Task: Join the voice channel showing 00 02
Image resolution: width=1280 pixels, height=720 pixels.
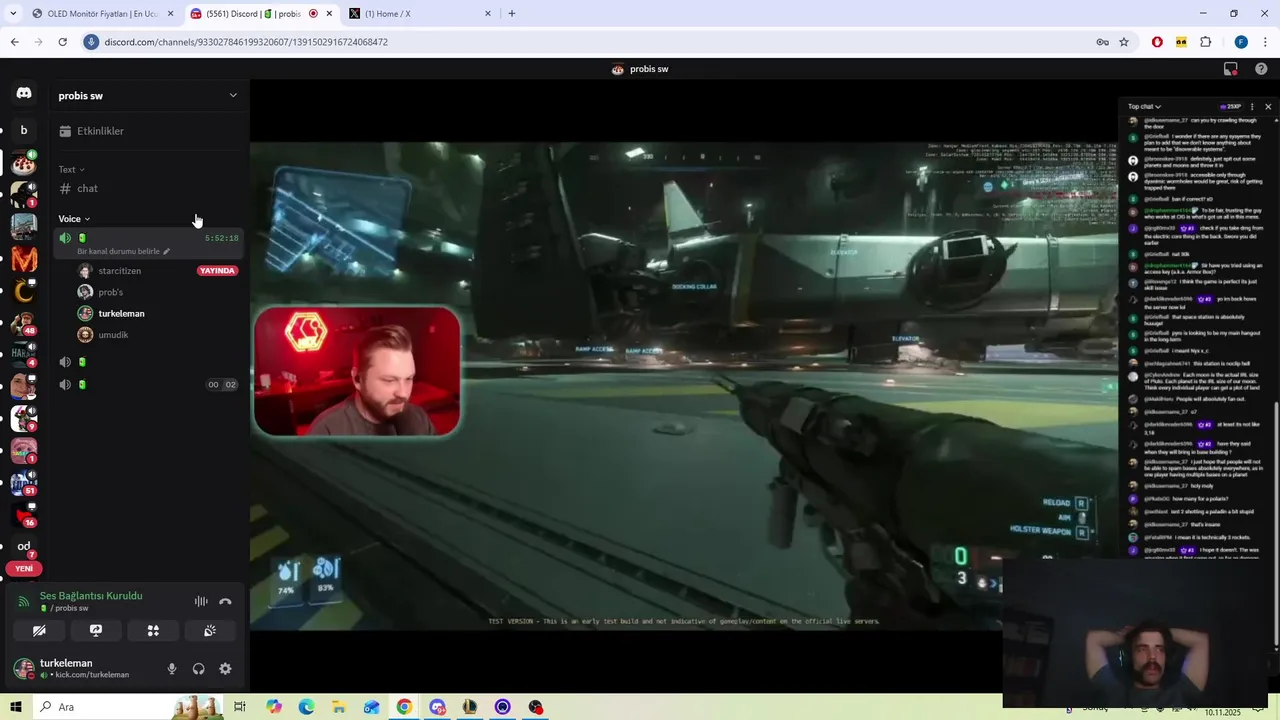Action: [x=148, y=385]
